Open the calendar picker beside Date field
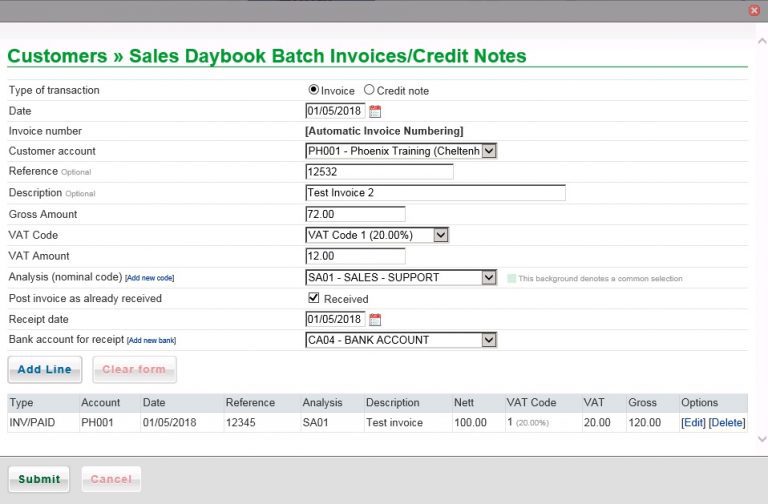Image resolution: width=768 pixels, height=504 pixels. (x=375, y=112)
